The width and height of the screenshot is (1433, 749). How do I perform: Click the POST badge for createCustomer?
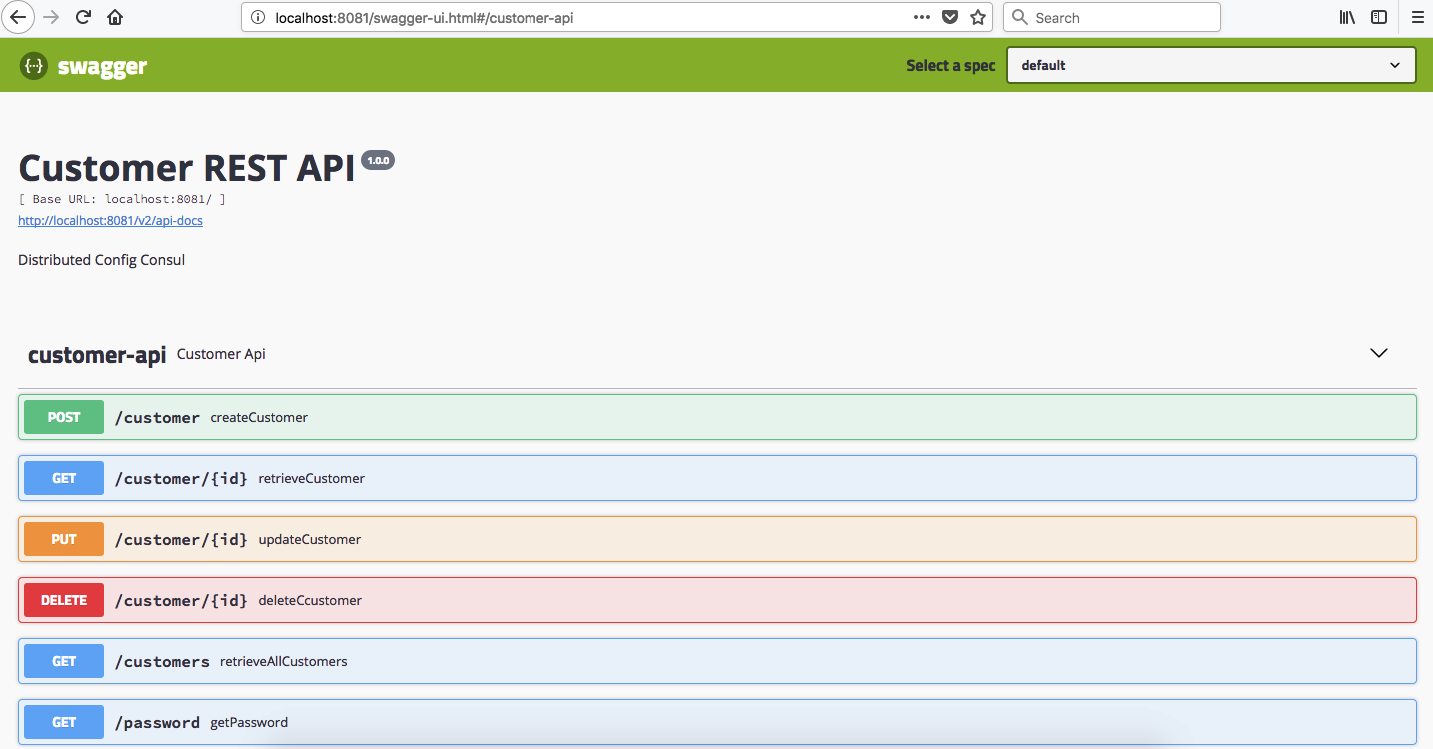pyautogui.click(x=63, y=417)
